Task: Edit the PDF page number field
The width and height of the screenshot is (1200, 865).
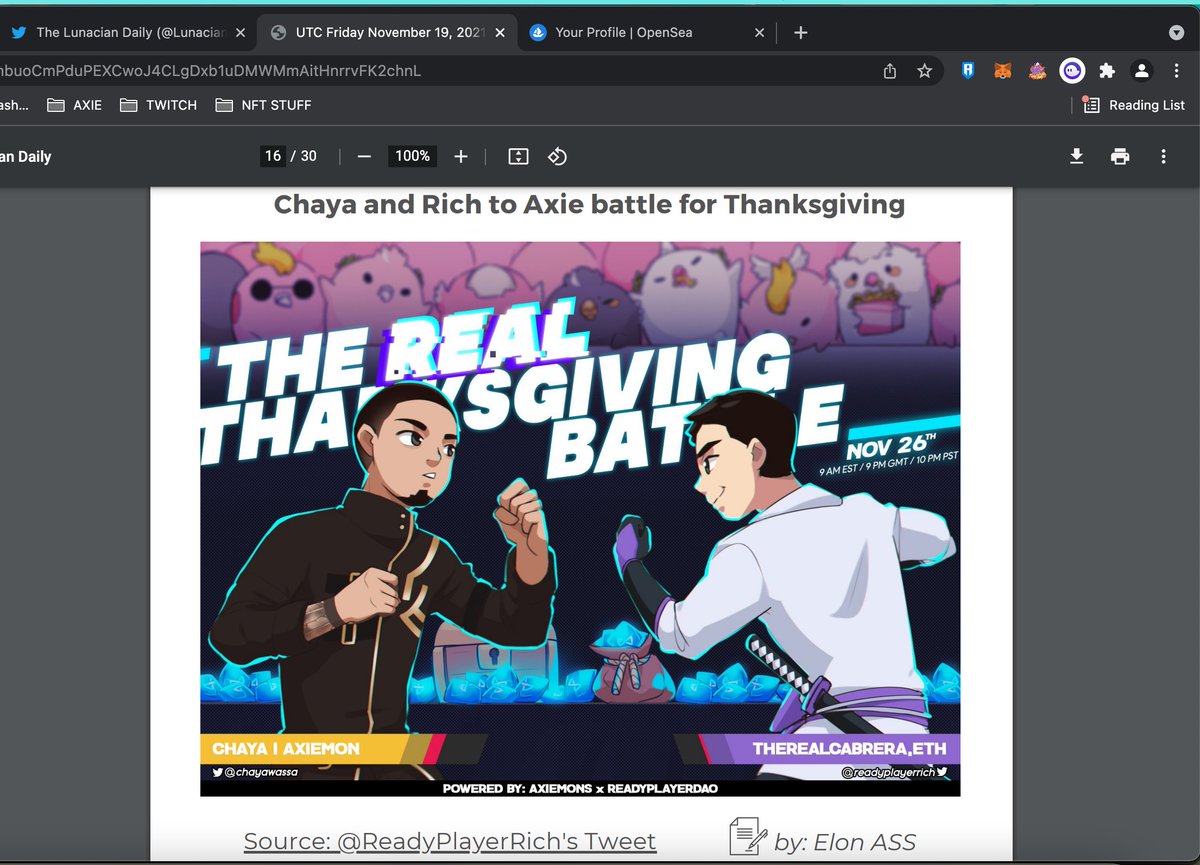Action: tap(273, 156)
